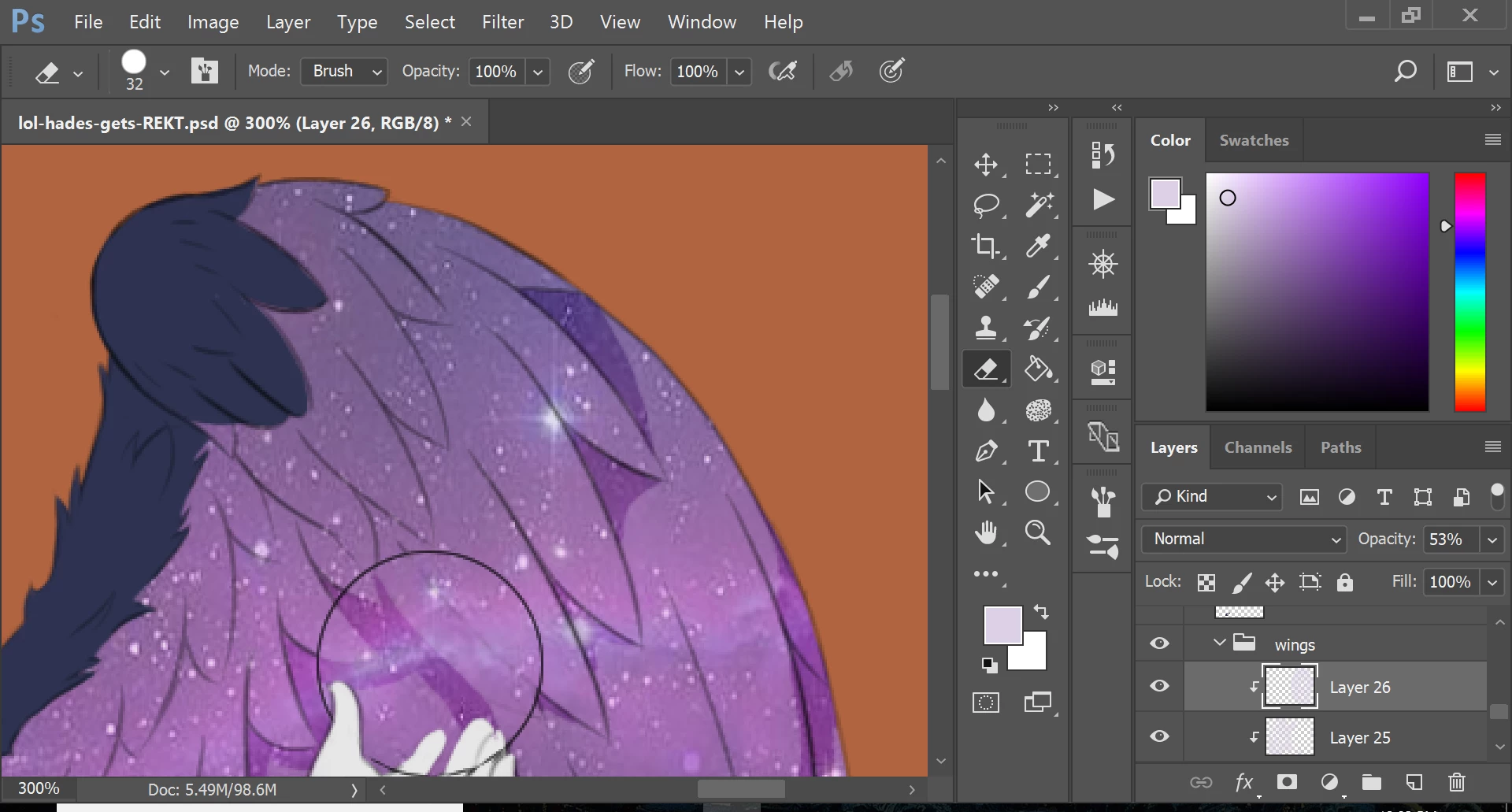Select the Type tool
The width and height of the screenshot is (1512, 812).
1038,450
